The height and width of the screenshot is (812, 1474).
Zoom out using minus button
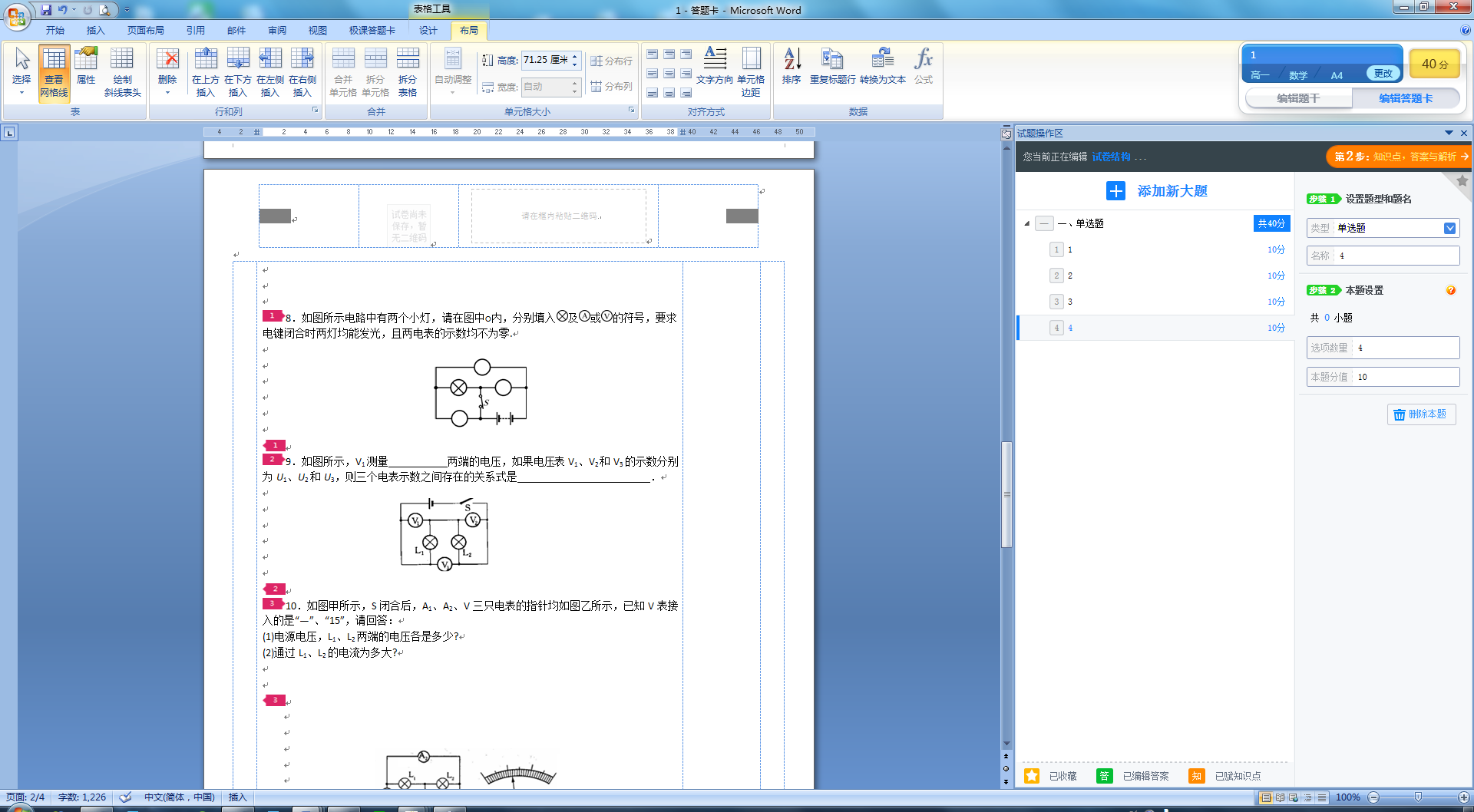click(1373, 797)
